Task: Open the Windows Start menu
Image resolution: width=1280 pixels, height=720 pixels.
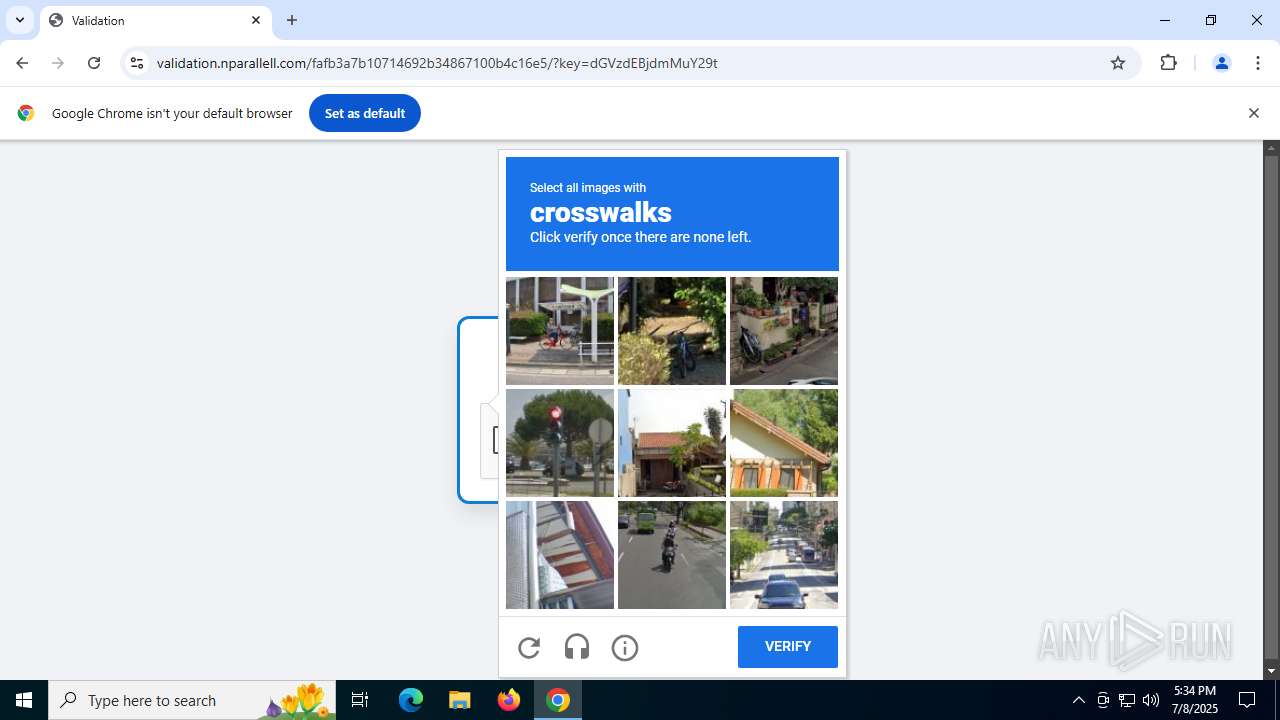Action: tap(24, 700)
